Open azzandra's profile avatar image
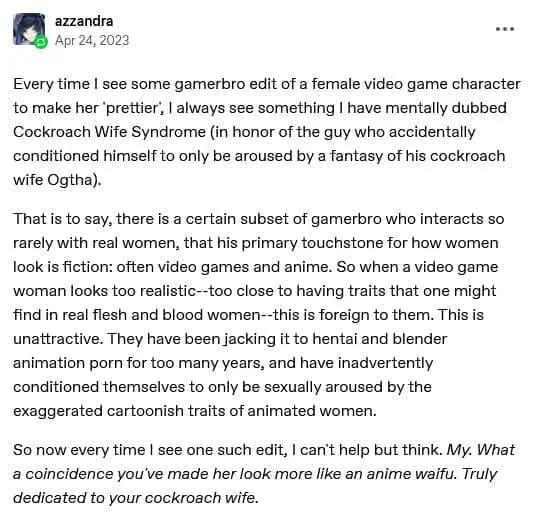This screenshot has height=521, width=535. click(x=29, y=29)
